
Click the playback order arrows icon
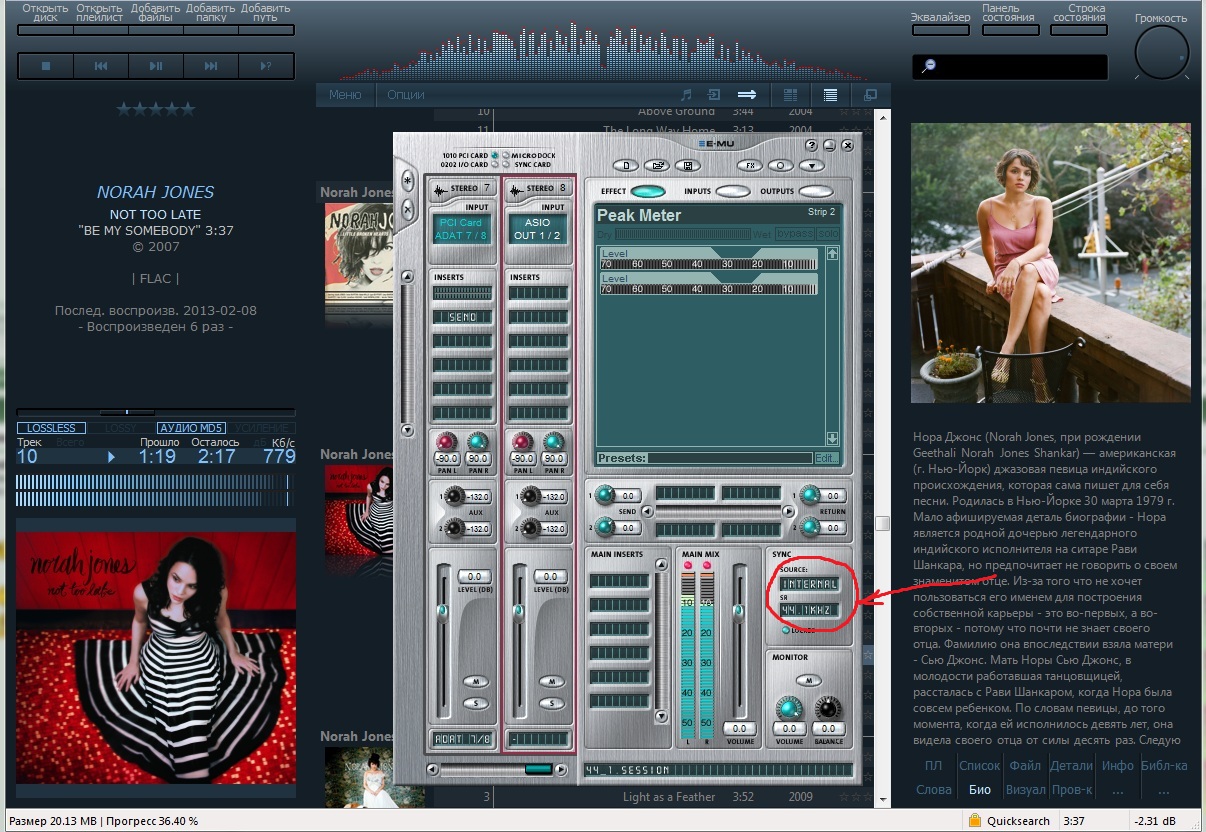click(x=746, y=95)
